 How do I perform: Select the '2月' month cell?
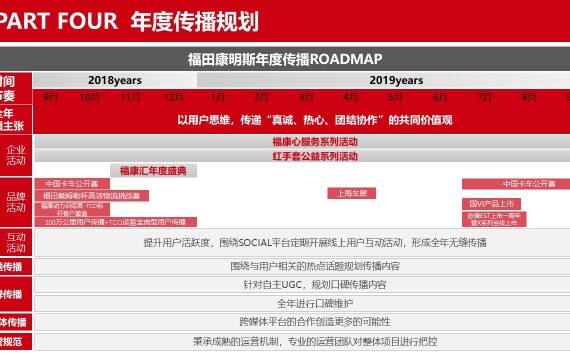coord(261,97)
